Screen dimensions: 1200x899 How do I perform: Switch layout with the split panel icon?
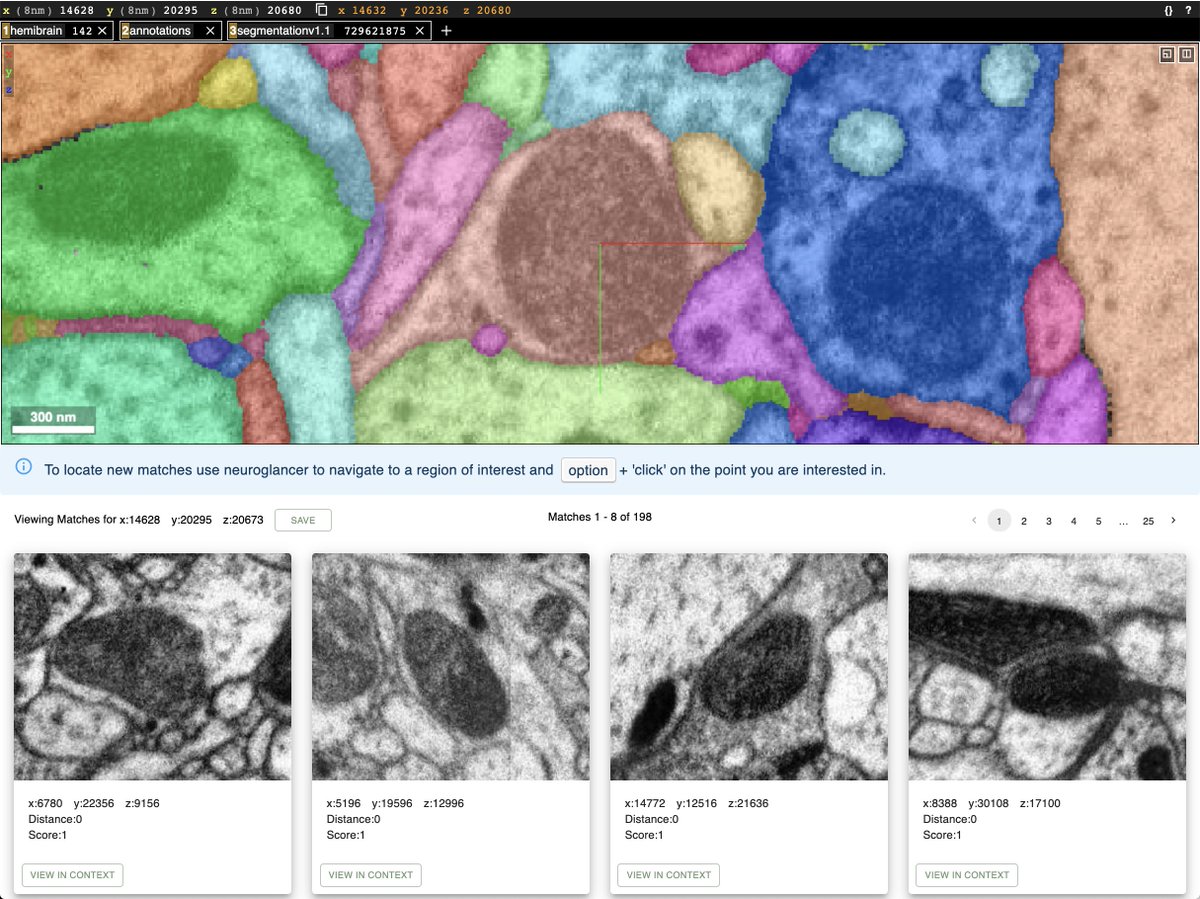1185,55
